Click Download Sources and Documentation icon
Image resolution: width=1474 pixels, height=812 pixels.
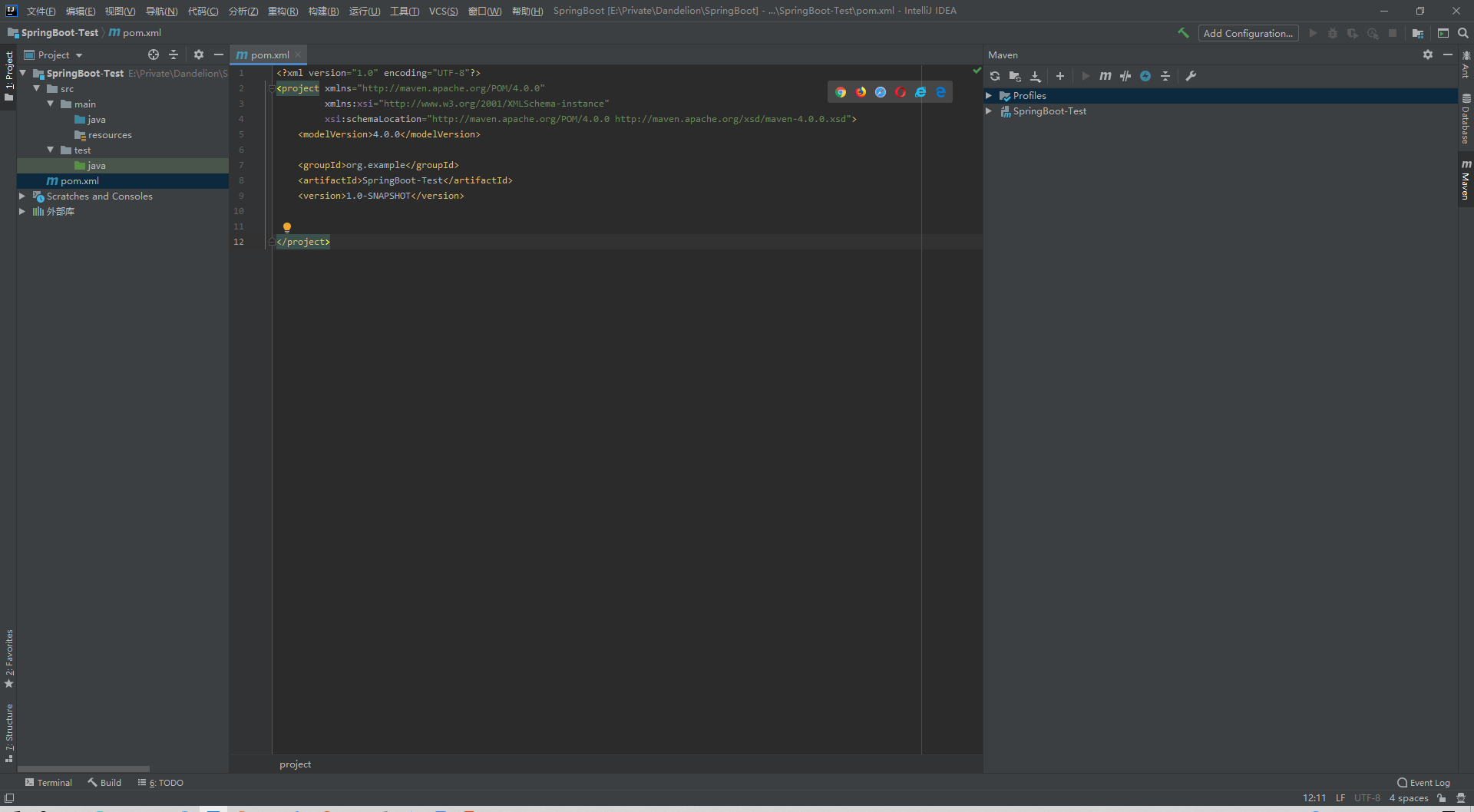point(1036,76)
